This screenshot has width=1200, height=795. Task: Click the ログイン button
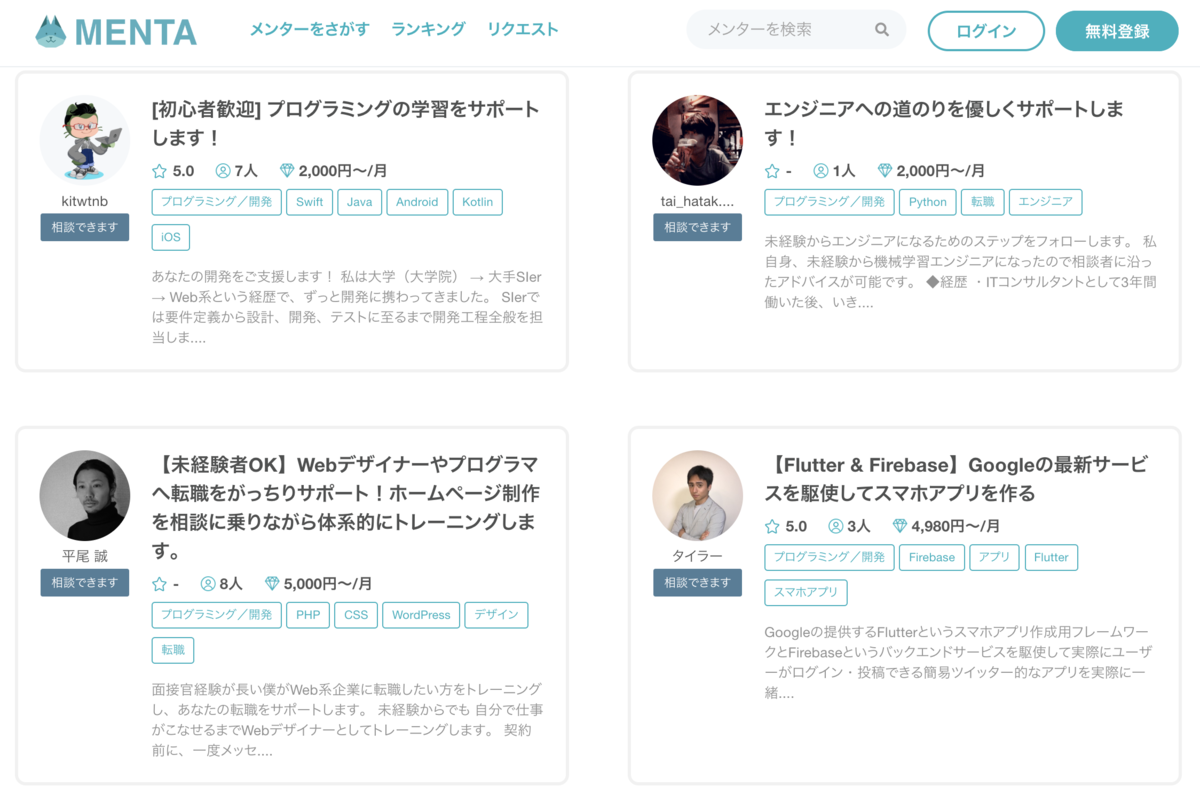[x=985, y=31]
